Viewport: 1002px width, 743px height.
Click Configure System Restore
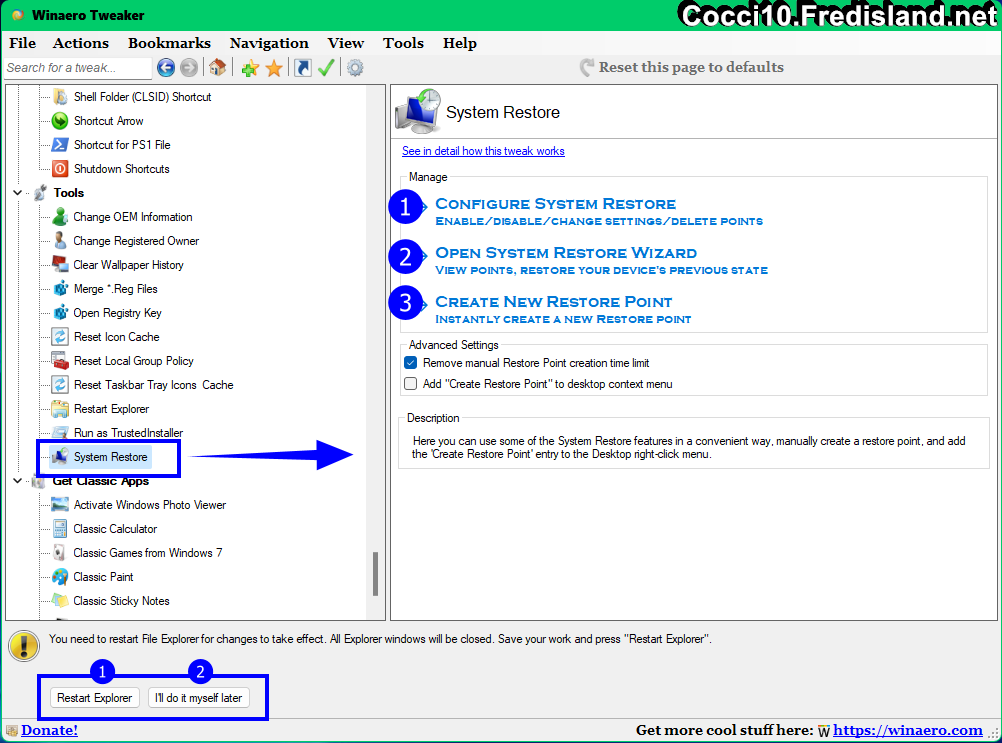555,204
